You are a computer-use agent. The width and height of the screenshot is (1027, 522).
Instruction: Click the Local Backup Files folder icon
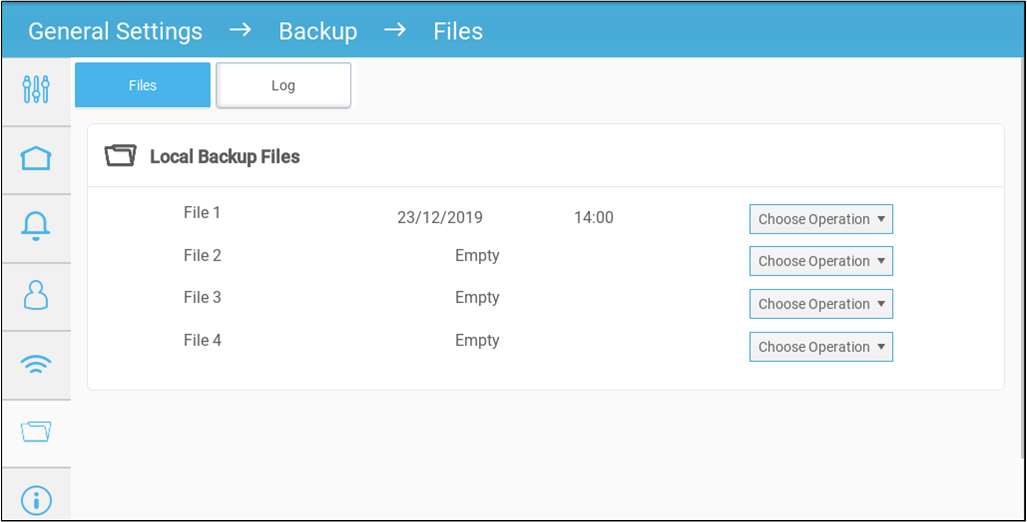point(120,156)
